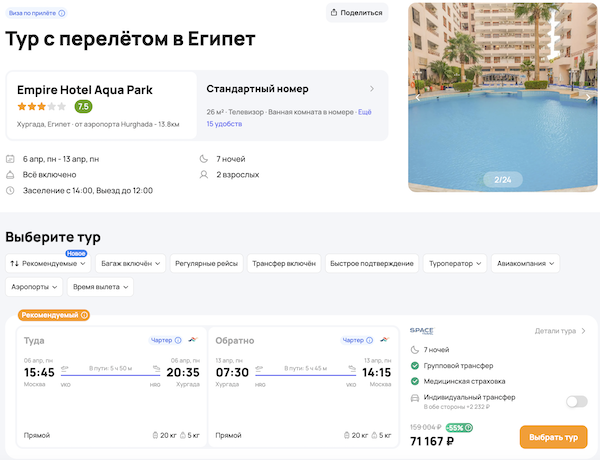
Task: Expand the 'Туроператор' filter dropdown
Action: 456,263
